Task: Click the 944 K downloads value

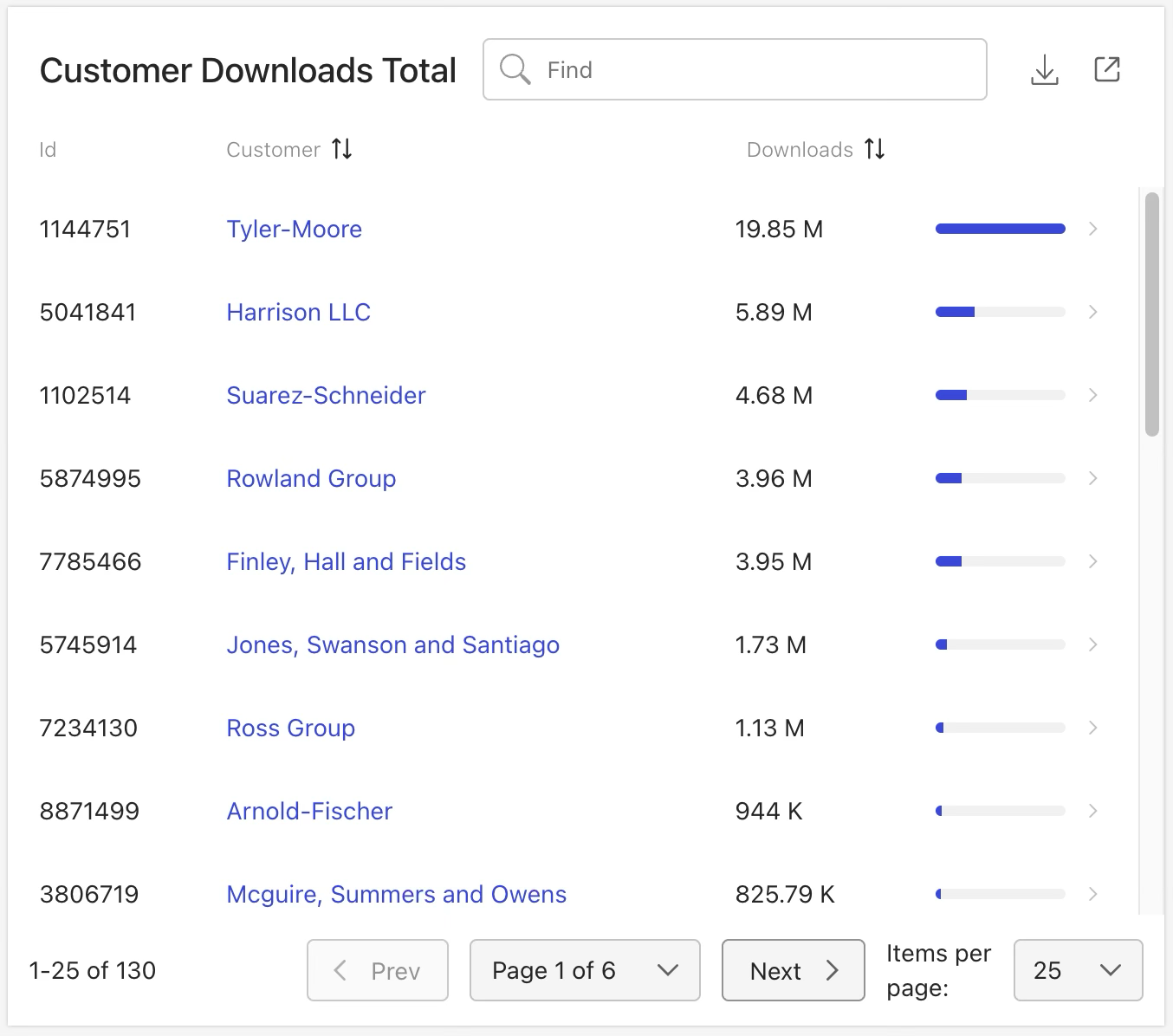Action: tap(769, 811)
